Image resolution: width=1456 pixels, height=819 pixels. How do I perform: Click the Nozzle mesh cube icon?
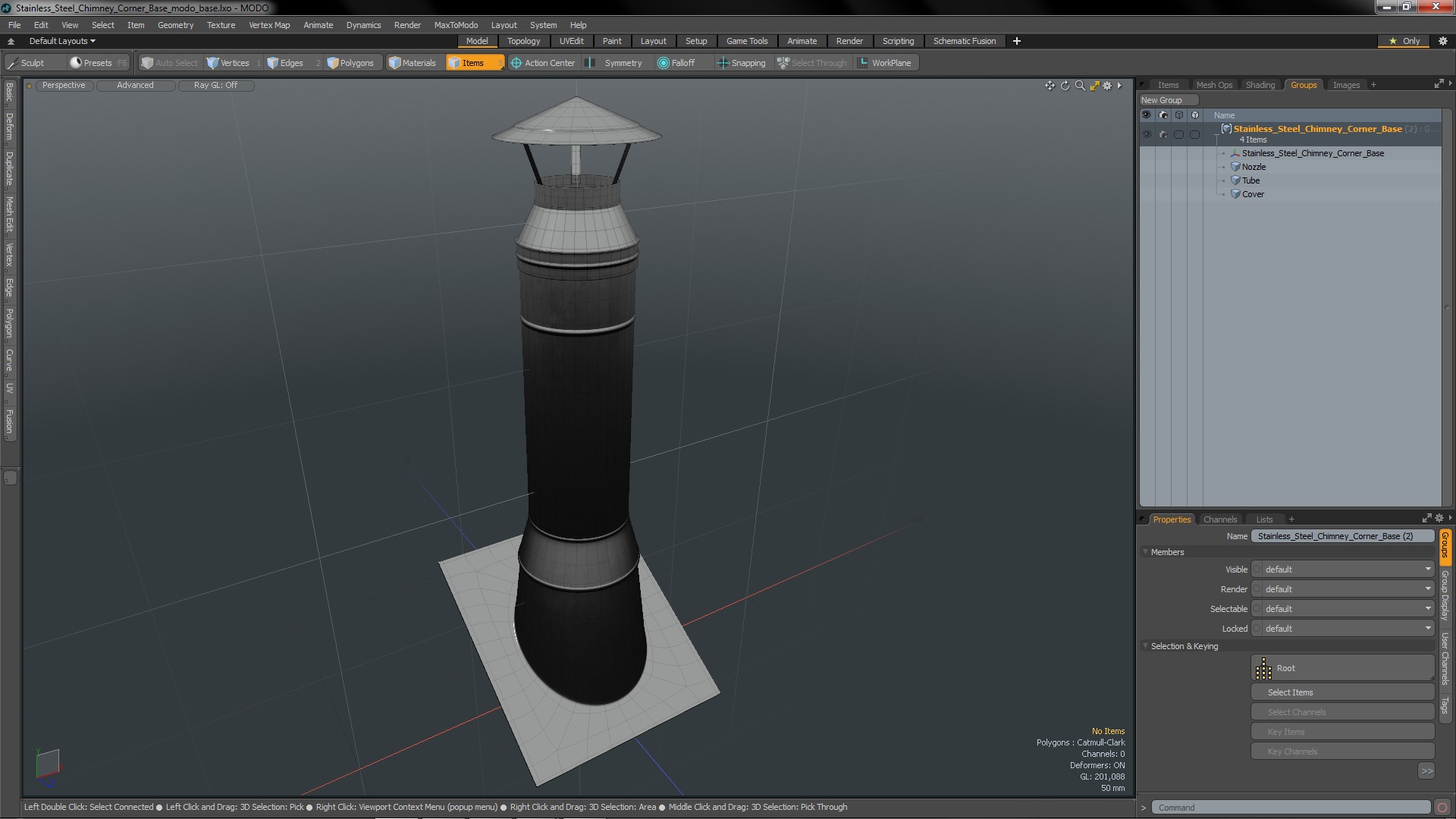(1235, 167)
